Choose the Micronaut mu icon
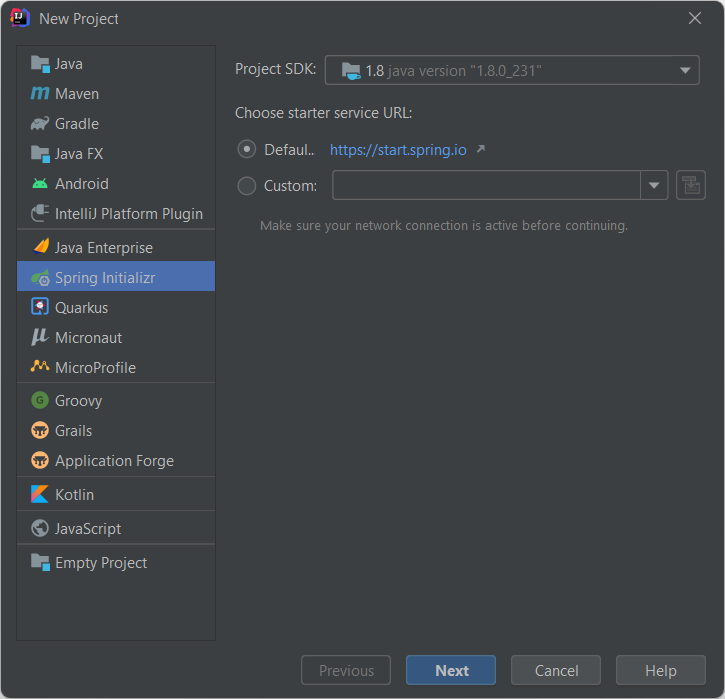This screenshot has height=699, width=725. click(40, 338)
